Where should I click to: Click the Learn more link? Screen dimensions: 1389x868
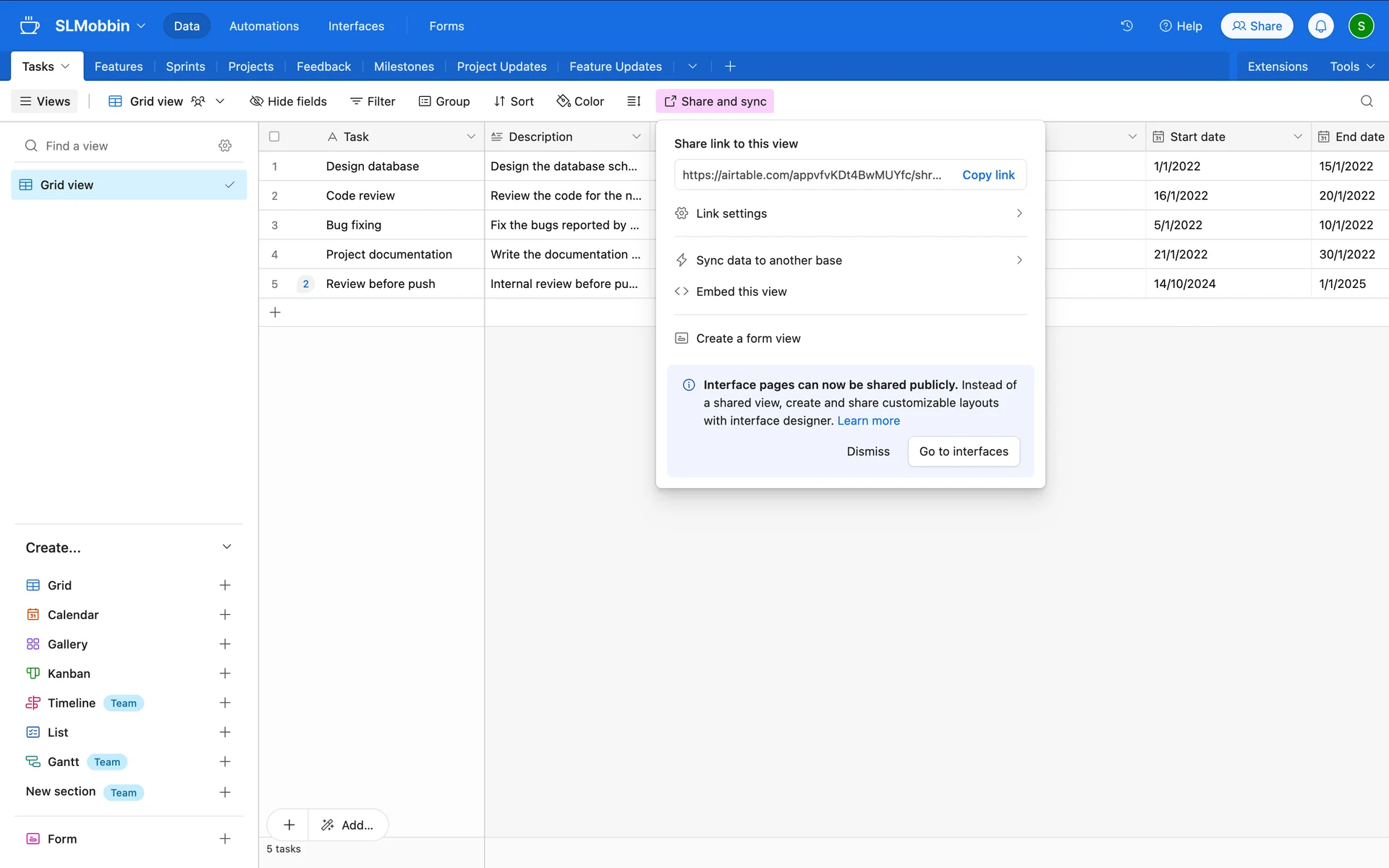pyautogui.click(x=868, y=421)
